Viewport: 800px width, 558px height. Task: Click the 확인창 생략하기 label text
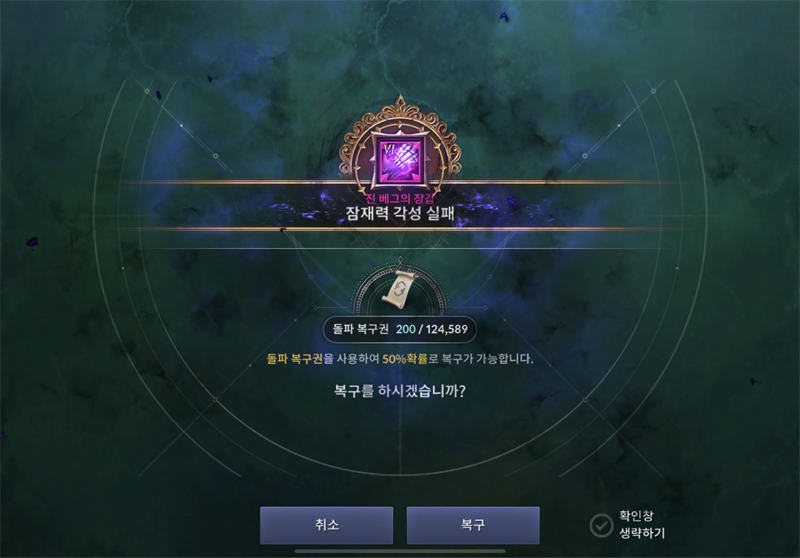pos(642,524)
